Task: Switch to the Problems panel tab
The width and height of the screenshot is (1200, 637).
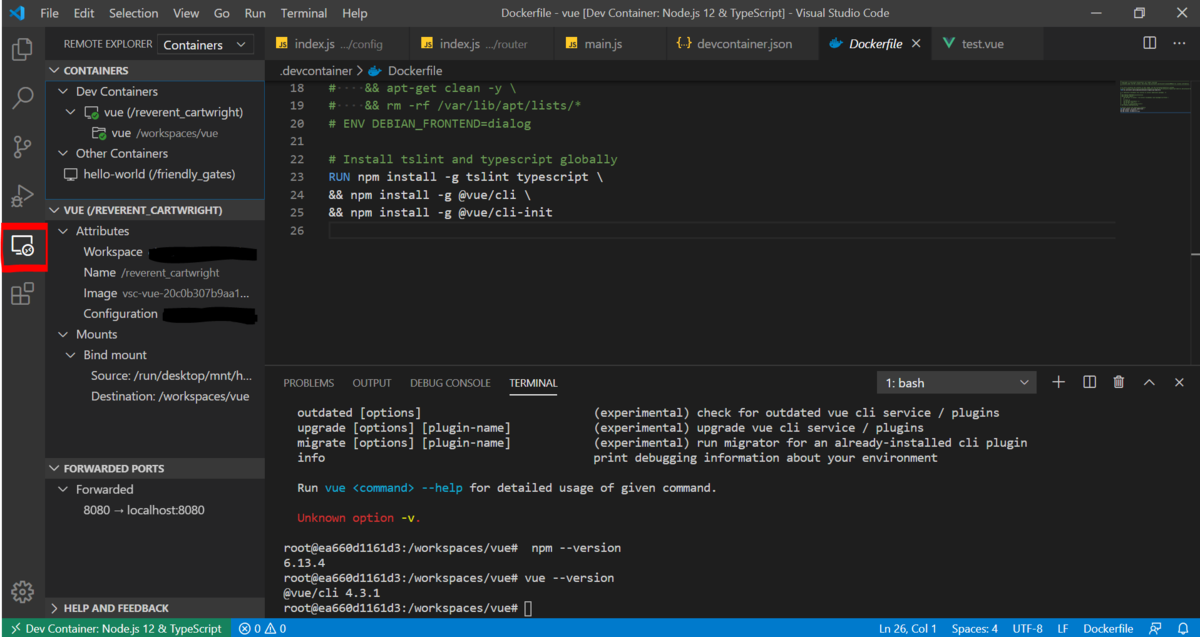Action: tap(308, 383)
